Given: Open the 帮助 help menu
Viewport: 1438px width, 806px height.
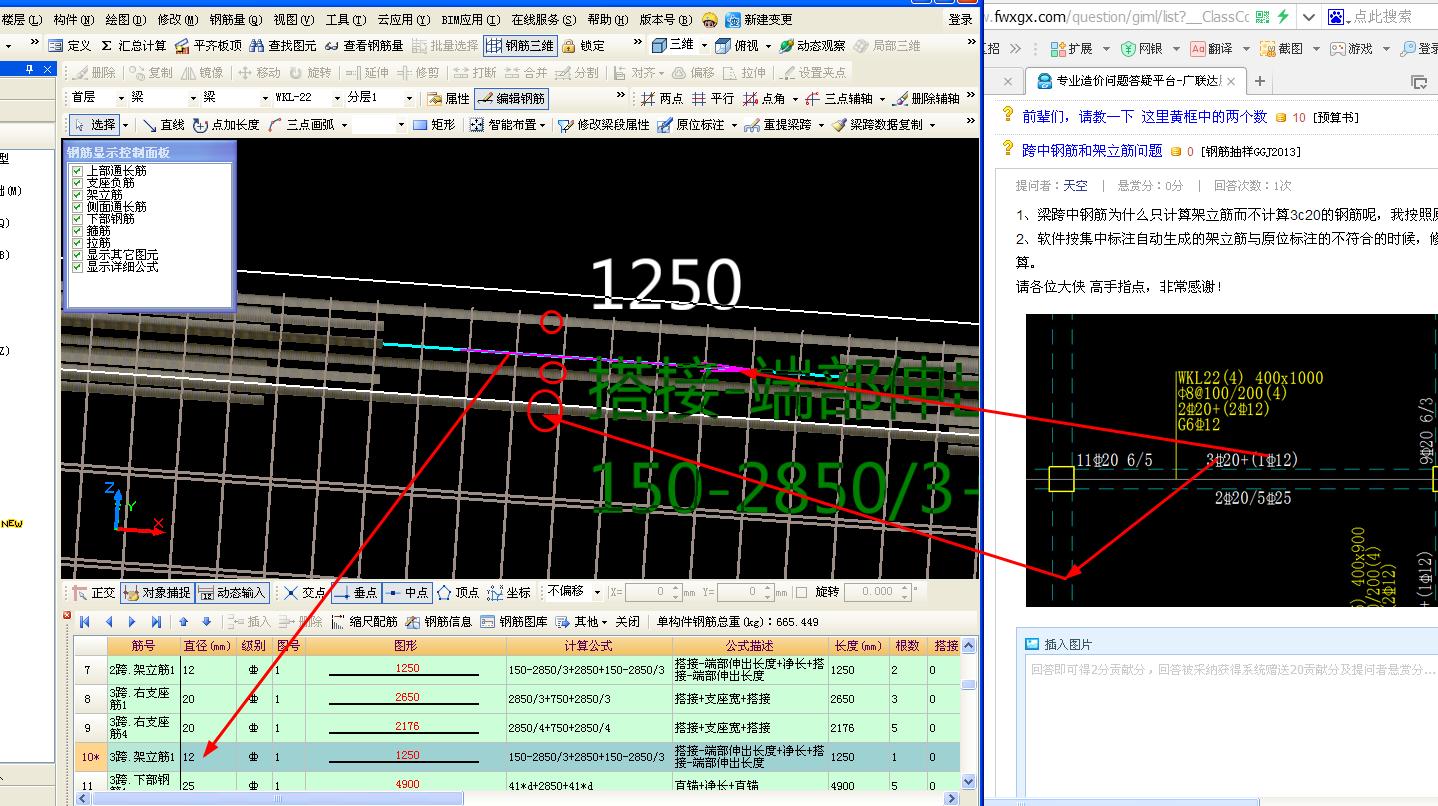Looking at the screenshot, I should (x=606, y=19).
